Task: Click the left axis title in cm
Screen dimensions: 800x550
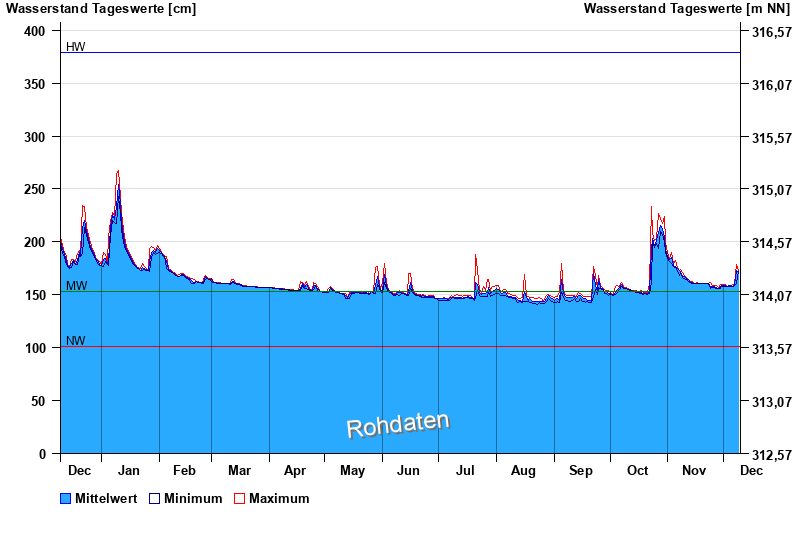Action: tap(101, 9)
